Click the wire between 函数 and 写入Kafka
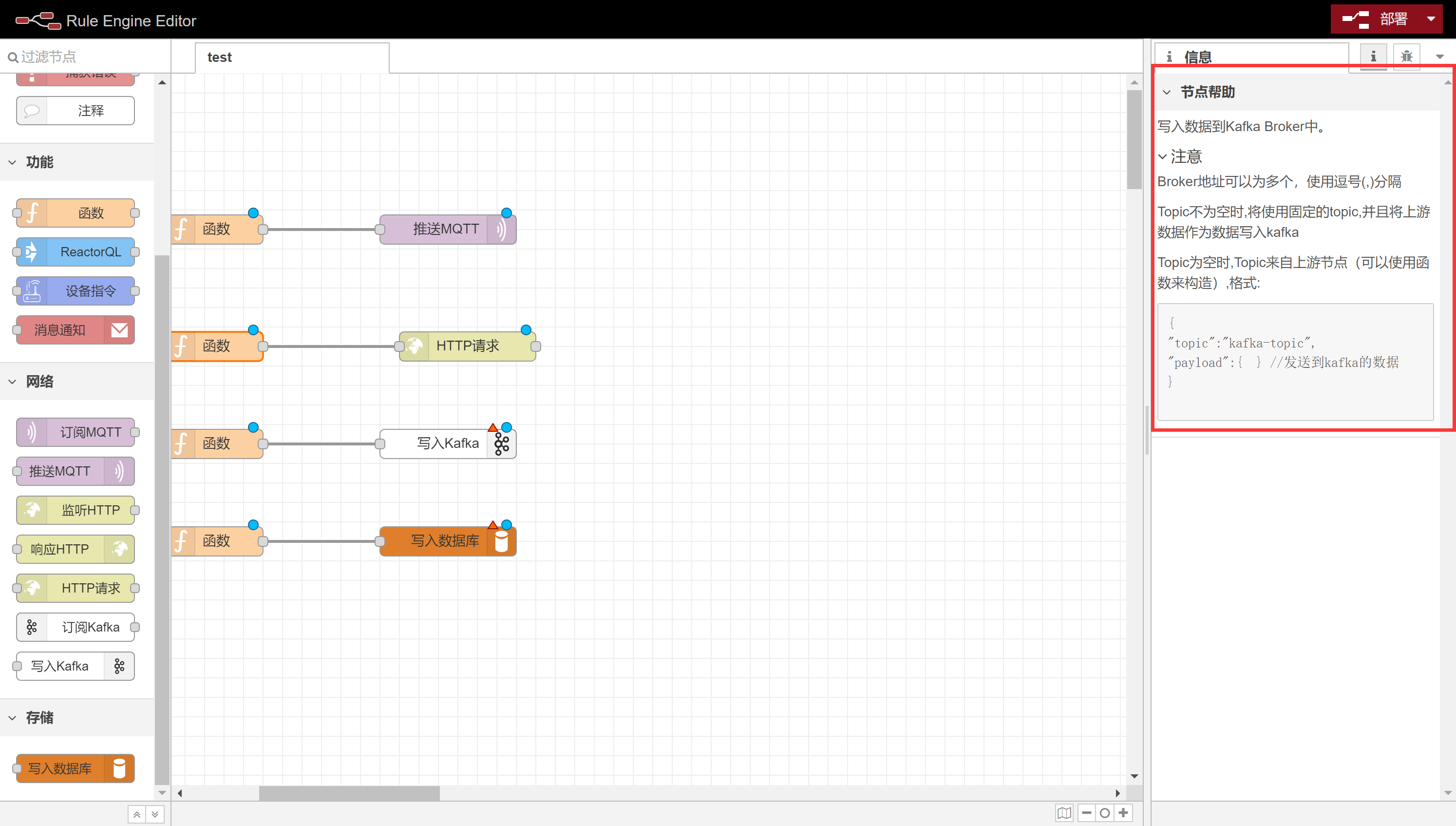The height and width of the screenshot is (826, 1456). pyautogui.click(x=321, y=443)
